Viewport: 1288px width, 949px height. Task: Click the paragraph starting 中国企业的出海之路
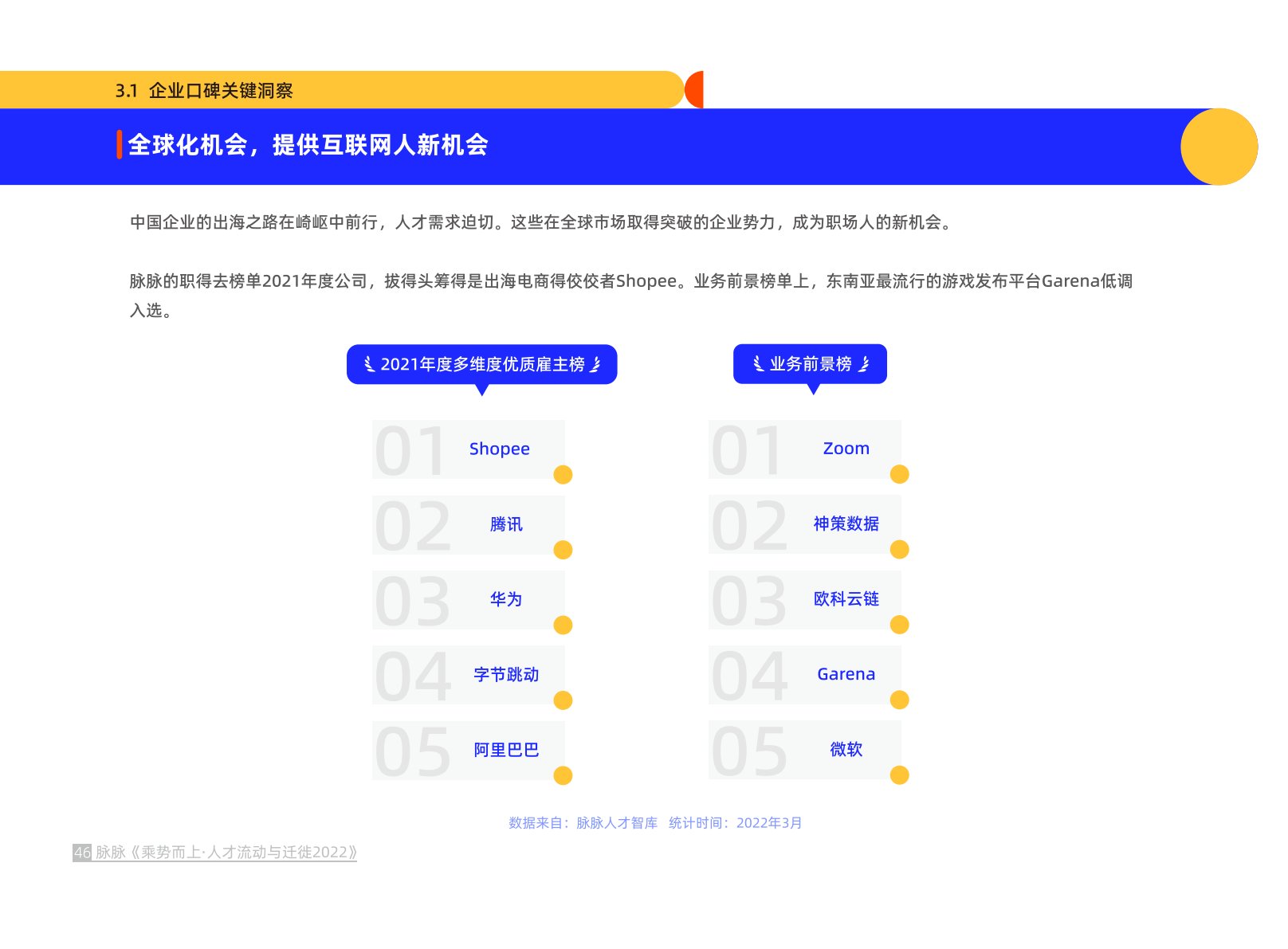pos(541,222)
